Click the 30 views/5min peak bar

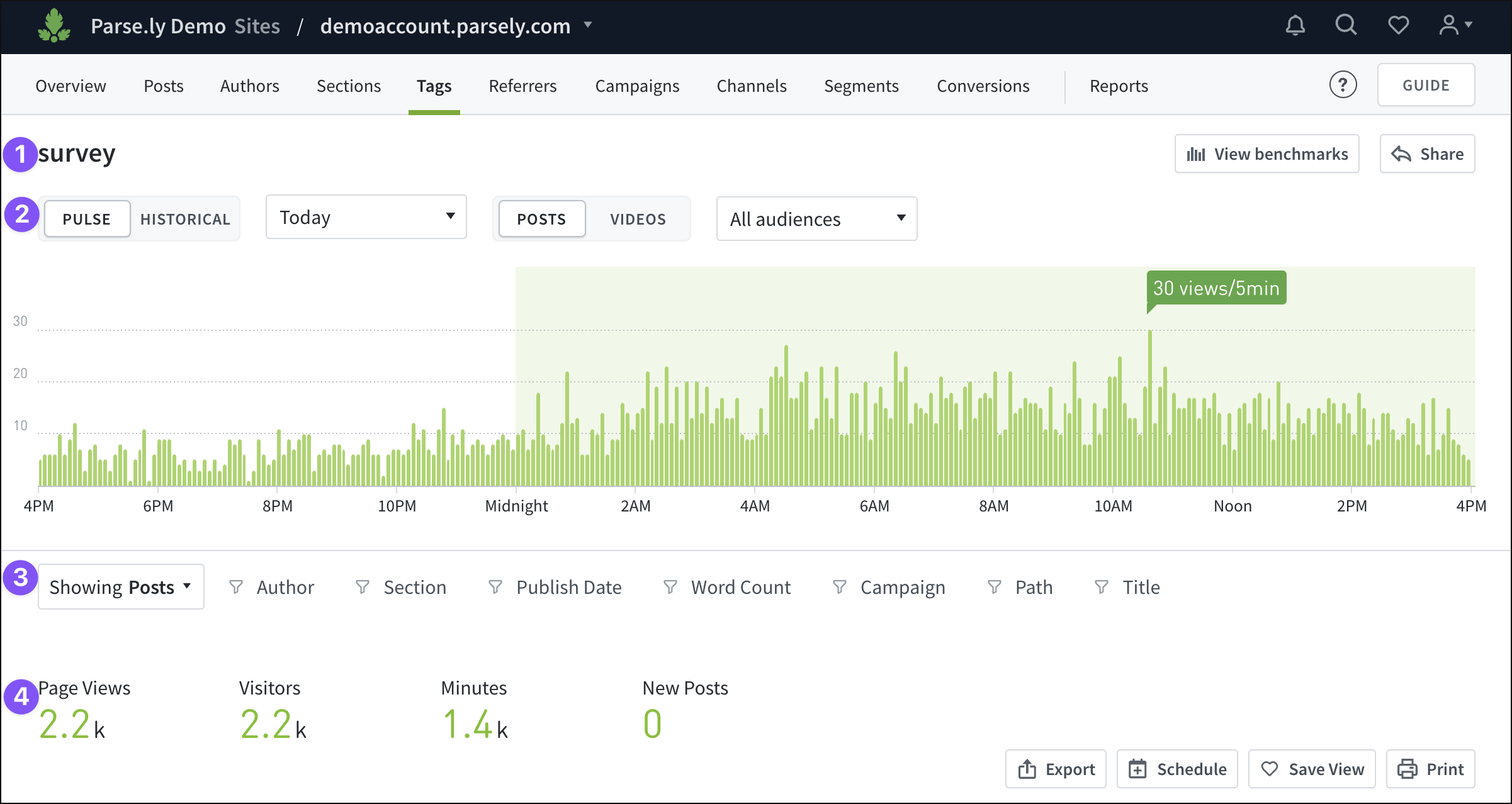1150,408
